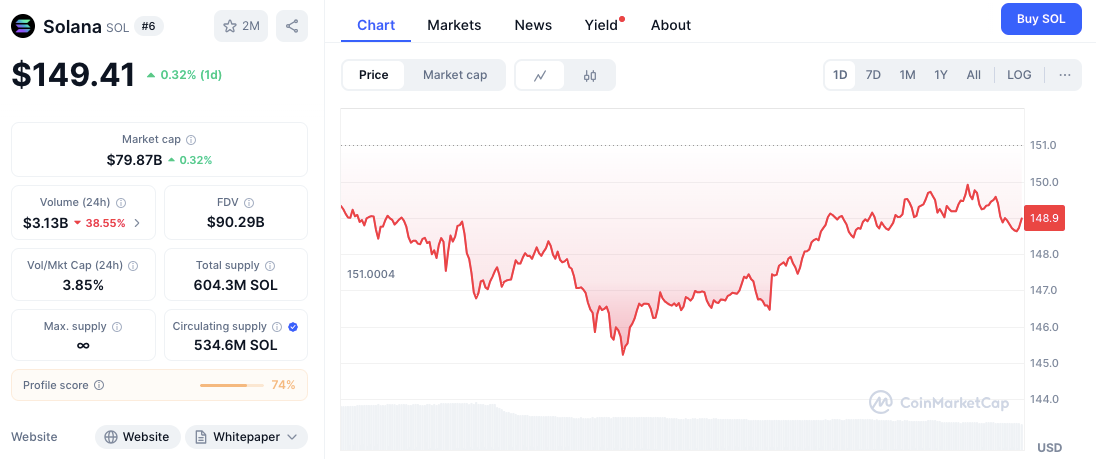Viewport: 1096px width, 459px height.
Task: Expand the Volume (24h) chevron arrow
Action: coord(137,224)
